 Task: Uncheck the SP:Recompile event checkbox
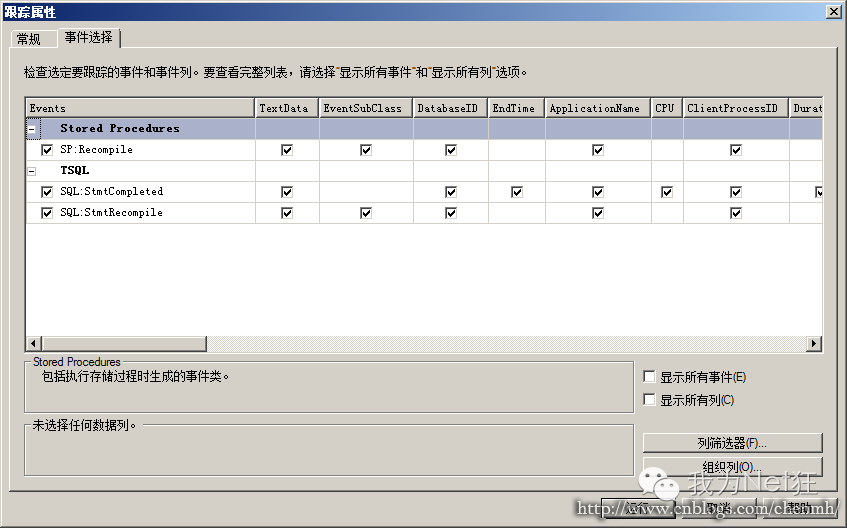coord(47,150)
